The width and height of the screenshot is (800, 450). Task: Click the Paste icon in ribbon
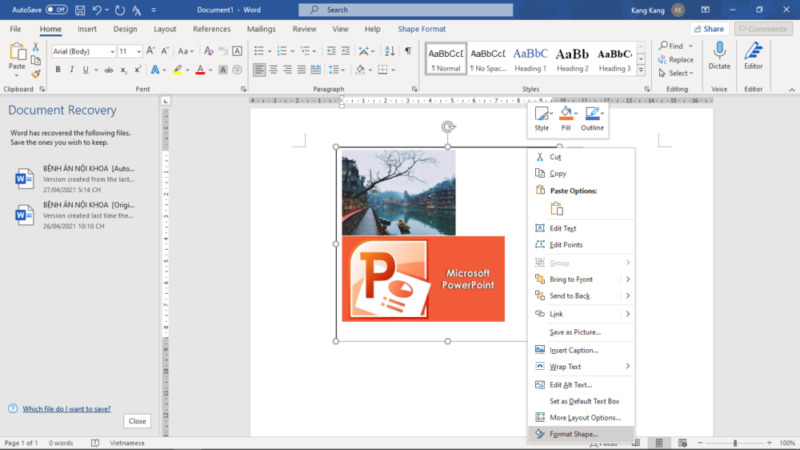(17, 52)
